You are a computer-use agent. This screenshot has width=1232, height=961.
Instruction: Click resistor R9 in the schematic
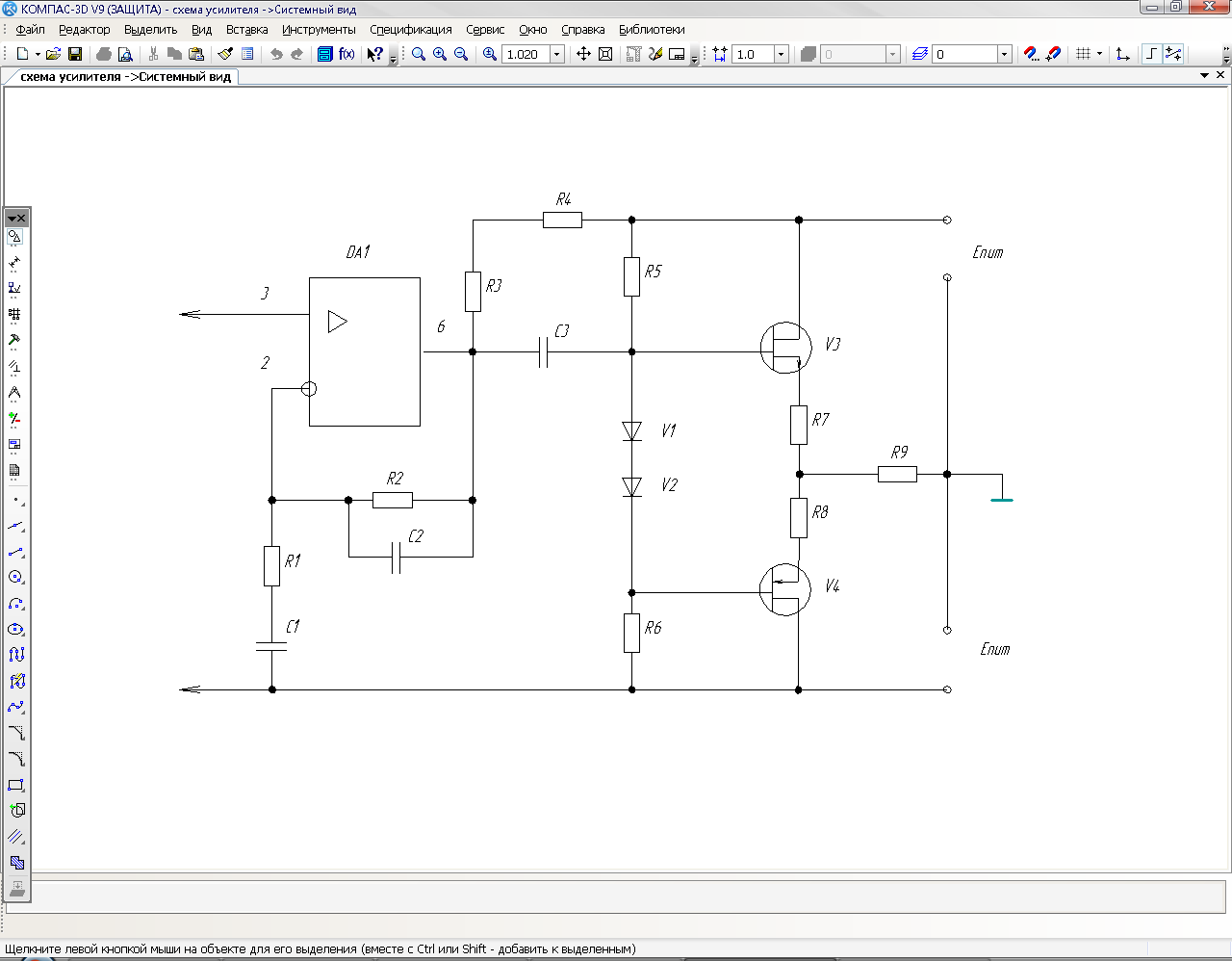tap(897, 474)
